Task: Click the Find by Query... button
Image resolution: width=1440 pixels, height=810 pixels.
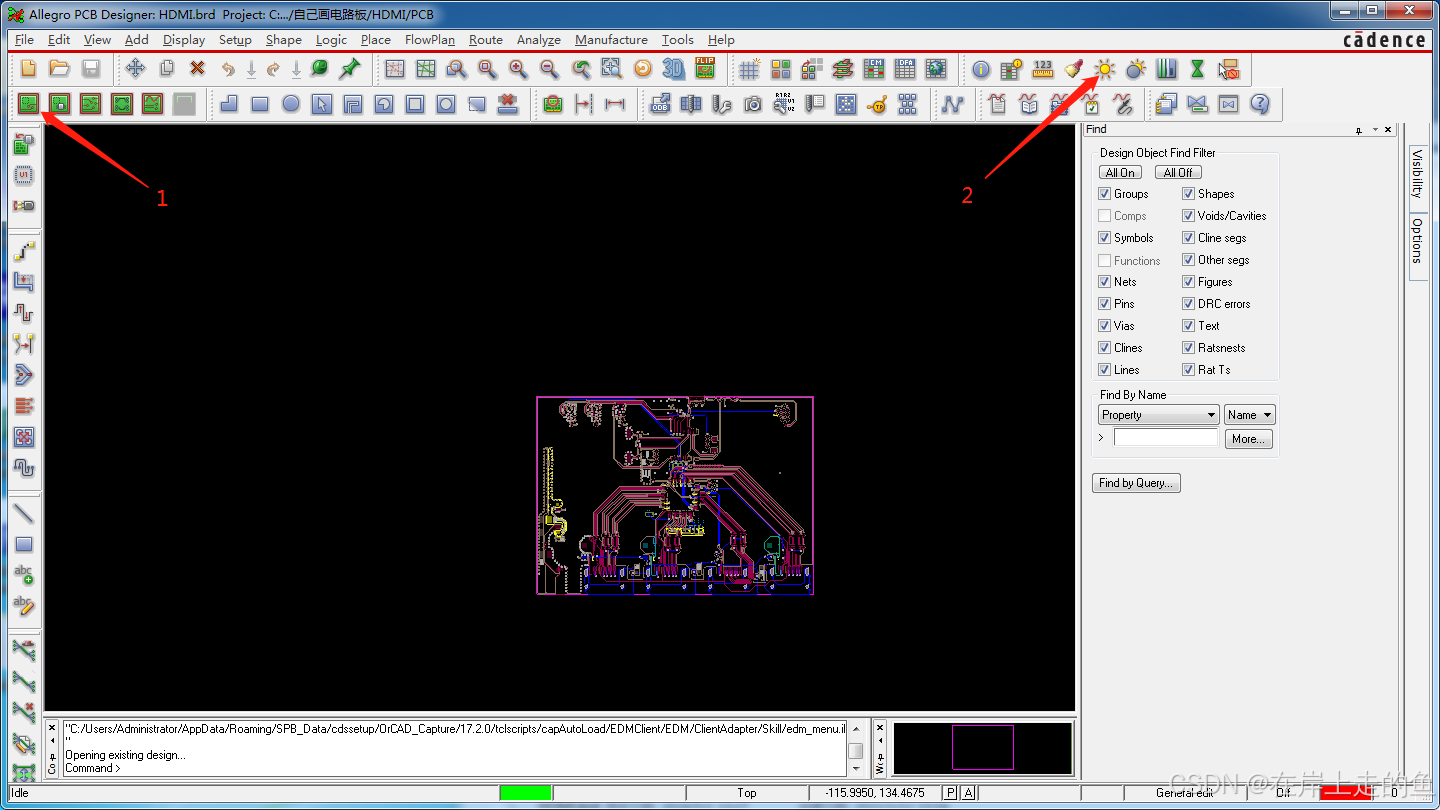Action: pyautogui.click(x=1136, y=483)
